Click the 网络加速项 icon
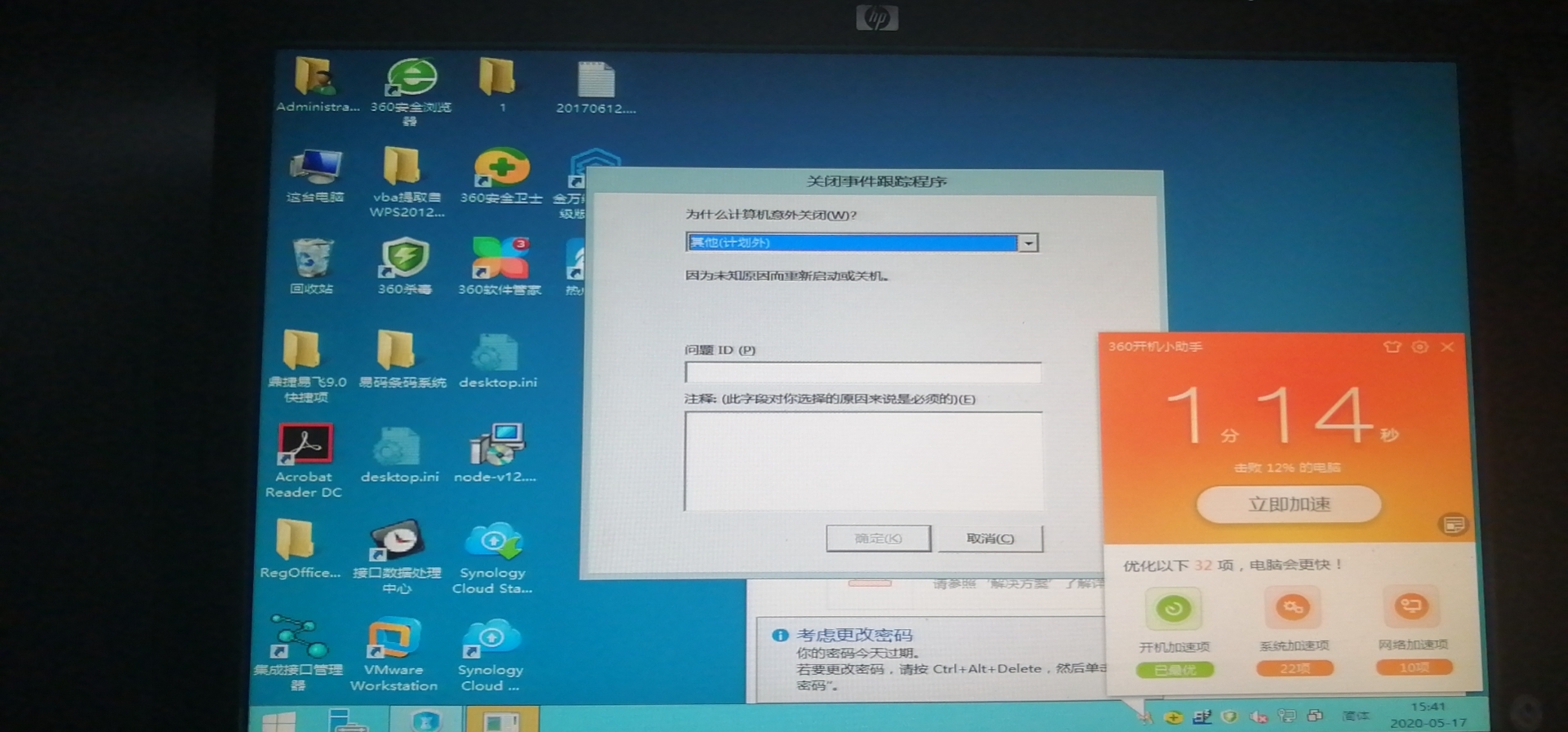 [1412, 606]
